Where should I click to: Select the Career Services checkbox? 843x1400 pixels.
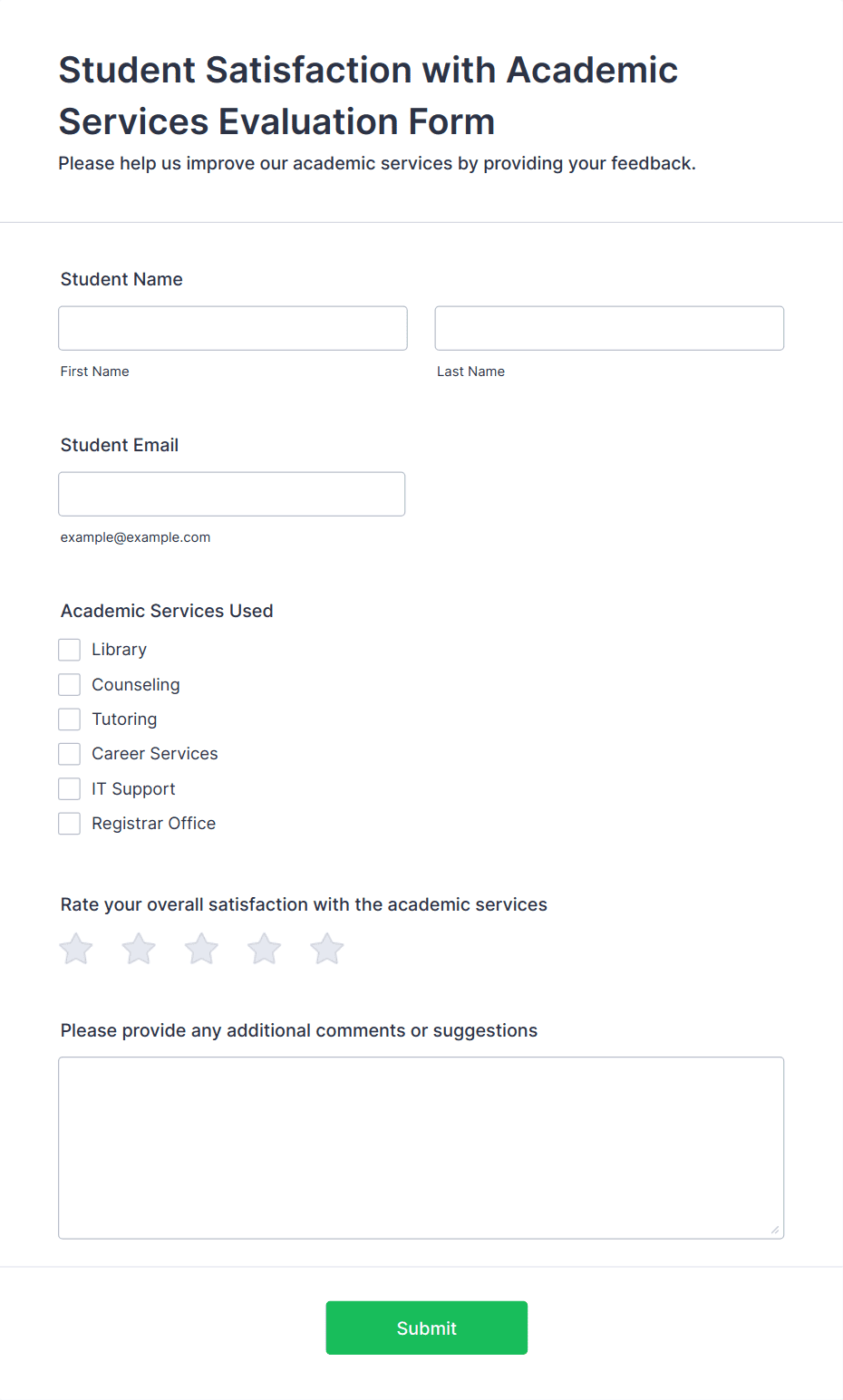pos(70,754)
